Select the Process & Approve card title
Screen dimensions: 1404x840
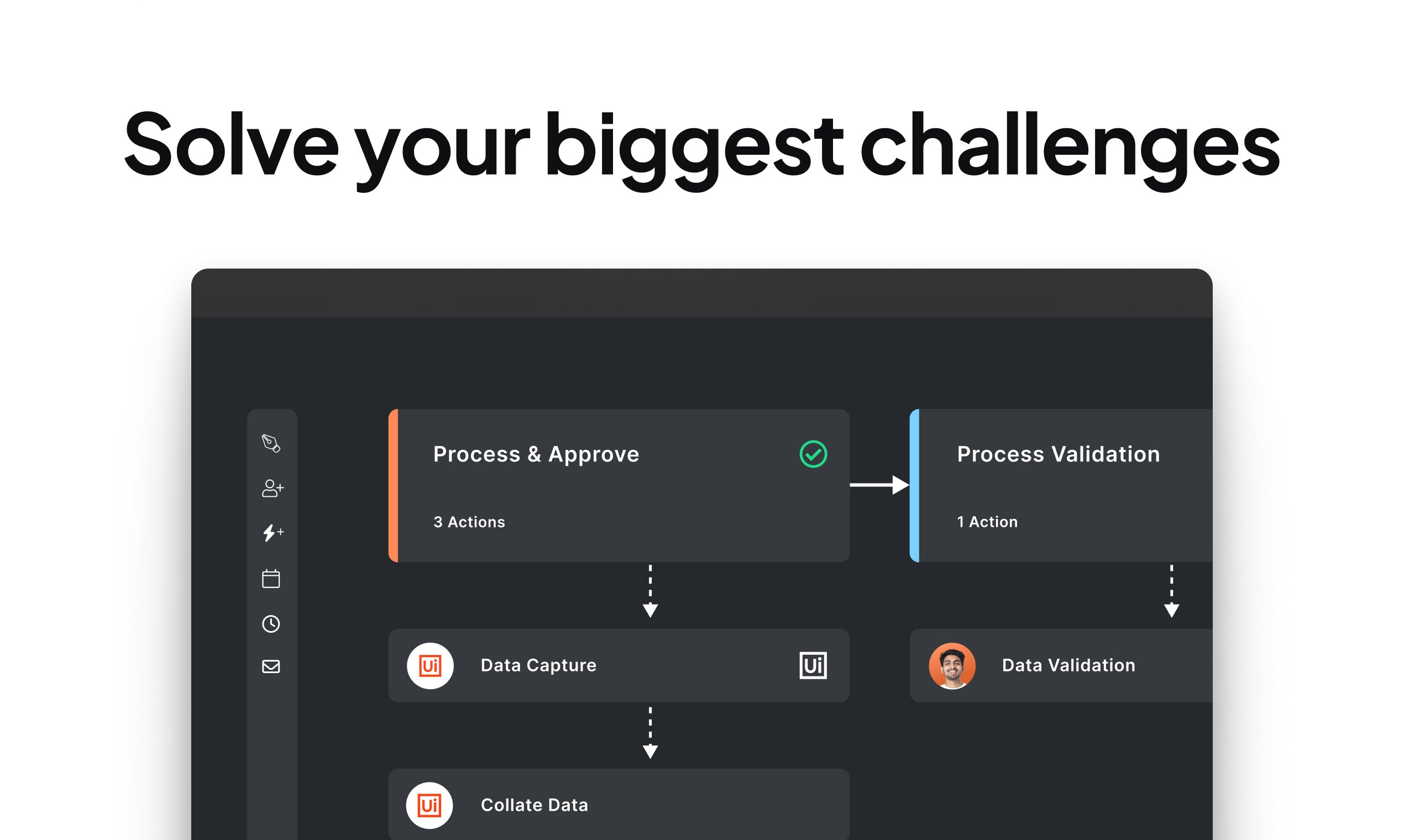click(536, 454)
